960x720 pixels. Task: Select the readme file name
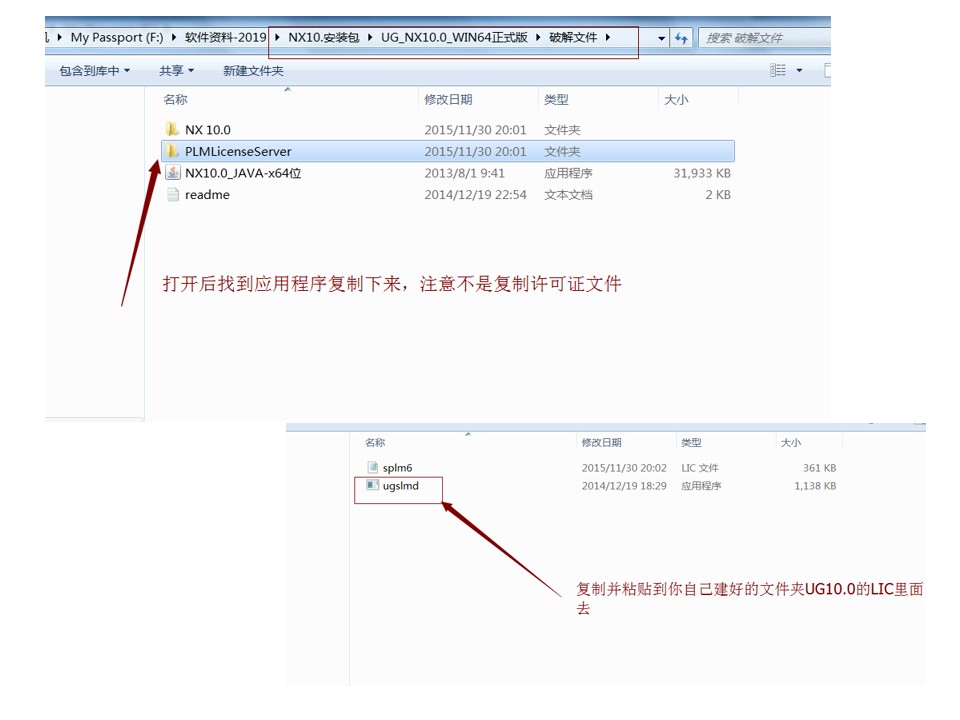[x=208, y=195]
